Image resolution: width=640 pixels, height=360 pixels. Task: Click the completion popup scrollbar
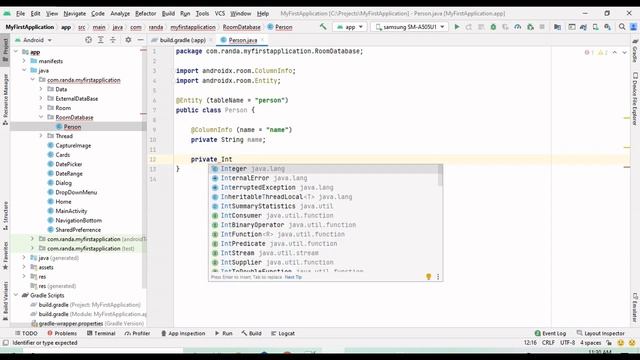pos(440,176)
